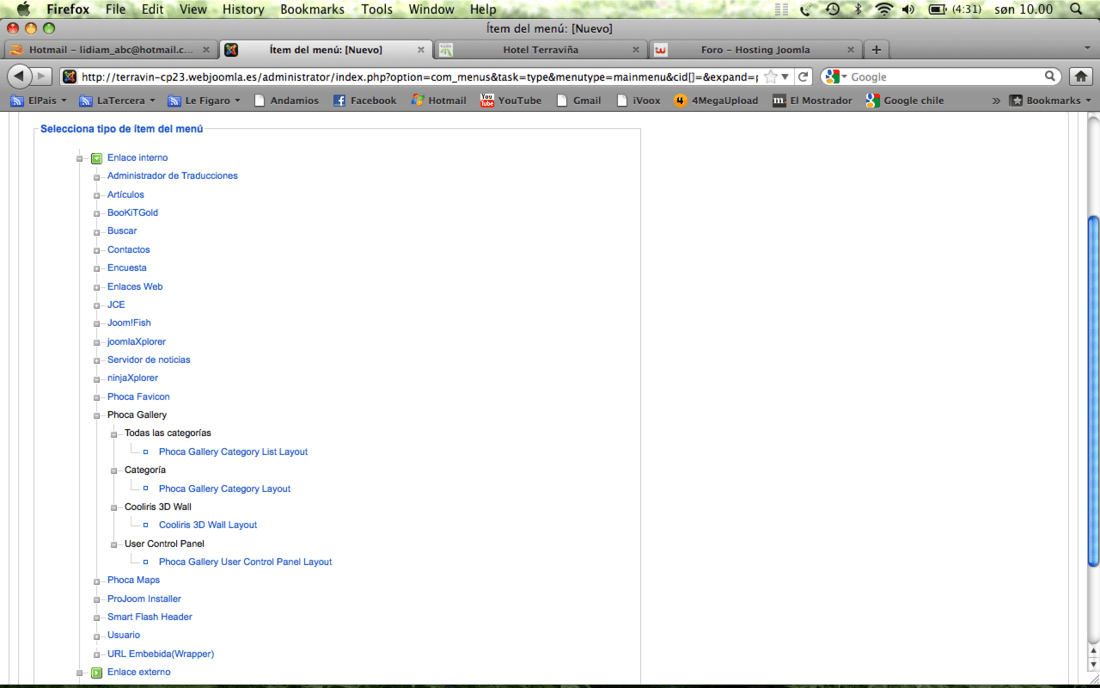The width and height of the screenshot is (1100, 688).
Task: Open search engine selector dropdown
Action: 836,76
